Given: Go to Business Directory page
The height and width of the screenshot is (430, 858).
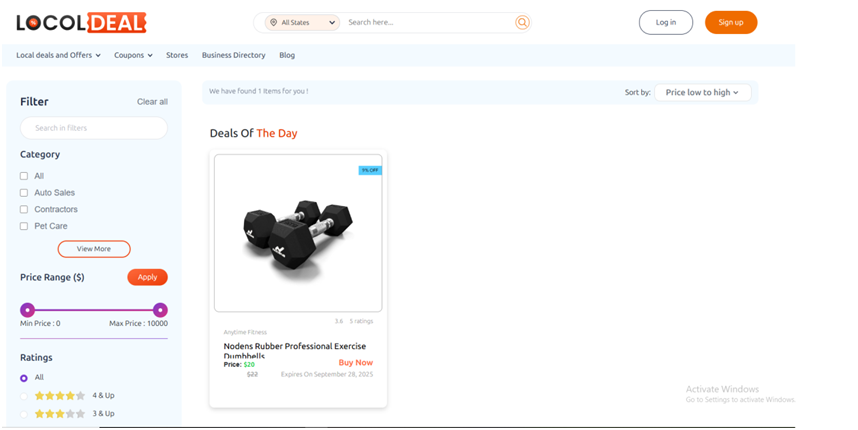Looking at the screenshot, I should click(x=234, y=55).
